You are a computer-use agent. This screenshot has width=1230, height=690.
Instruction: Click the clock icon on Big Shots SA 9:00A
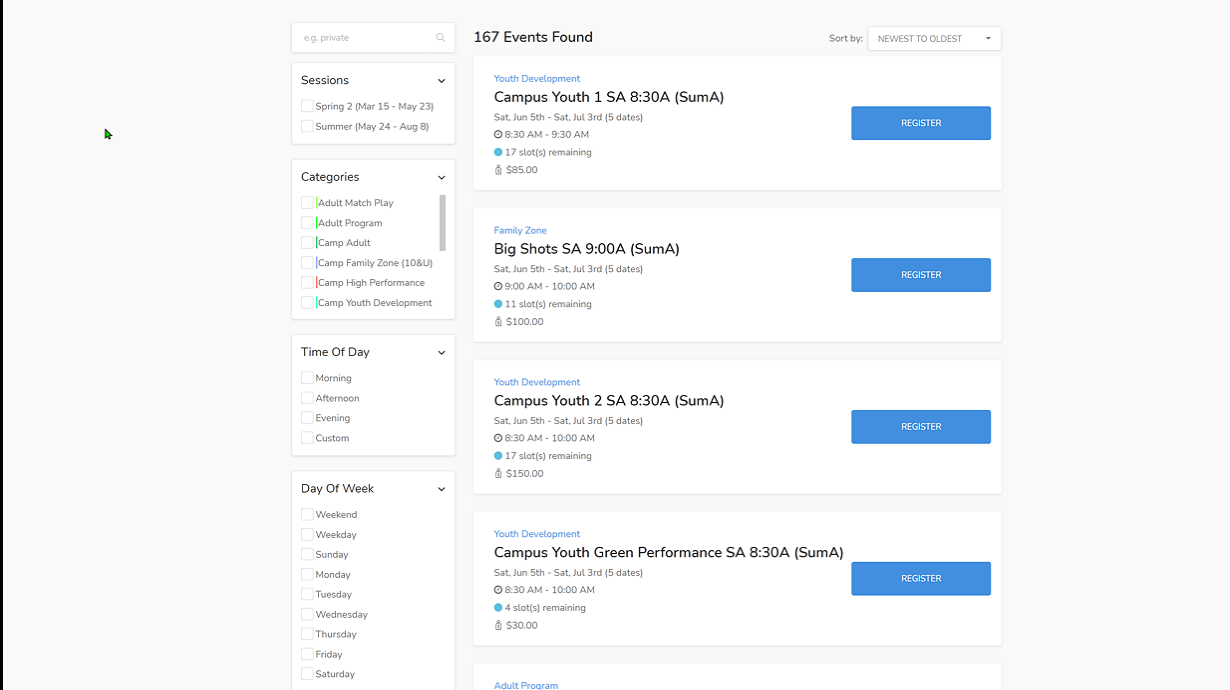498,286
